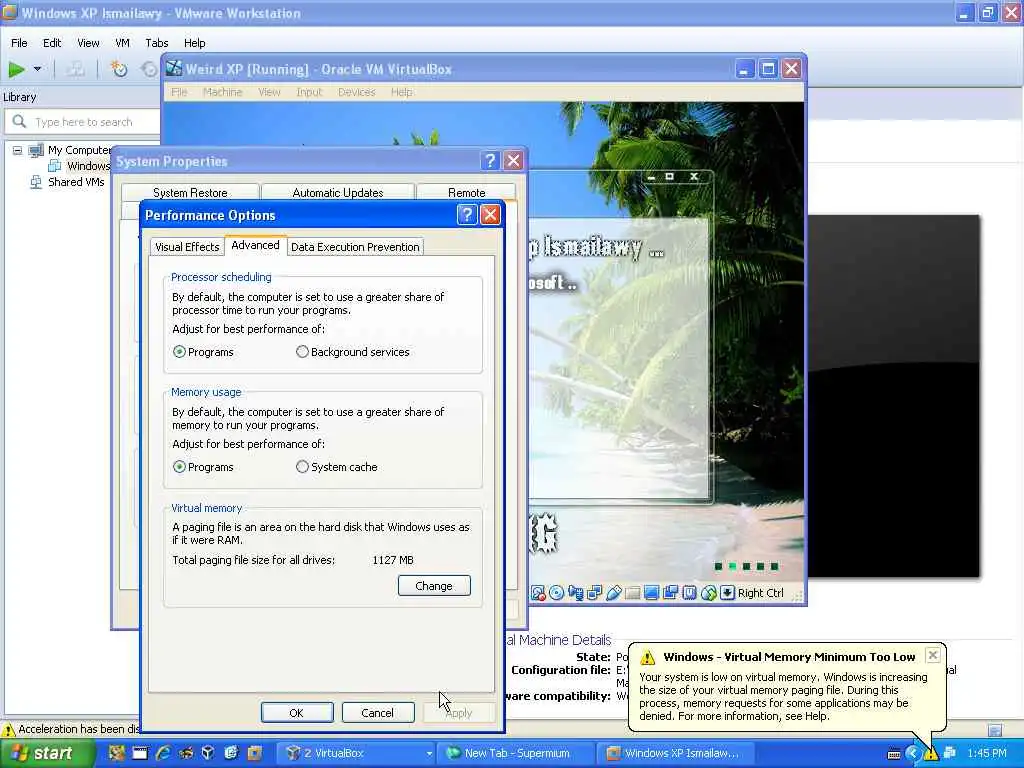Switch to the Data Execution Prevention tab
Image resolution: width=1024 pixels, height=768 pixels.
click(x=355, y=247)
